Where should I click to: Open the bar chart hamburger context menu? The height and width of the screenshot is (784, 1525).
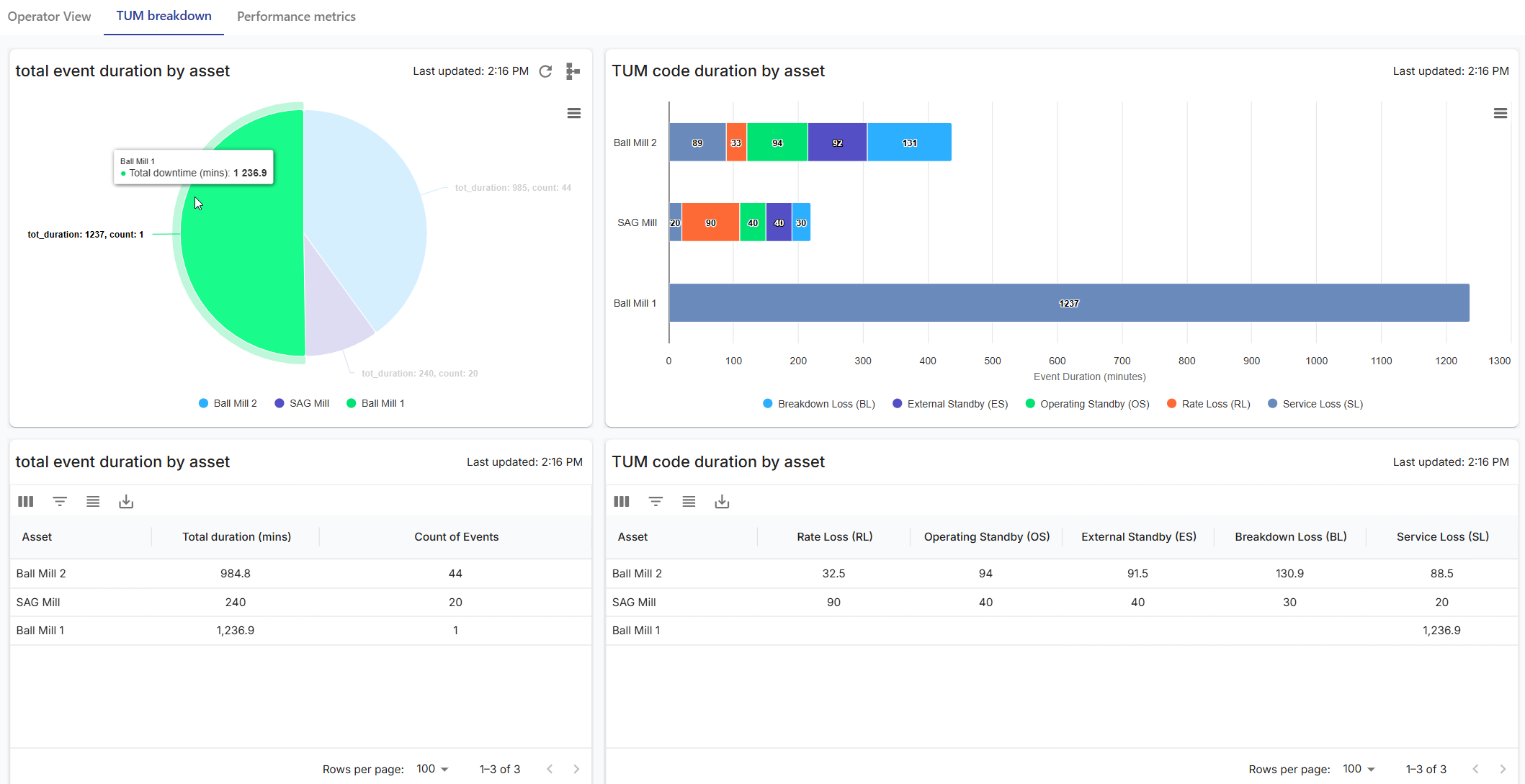point(1500,113)
